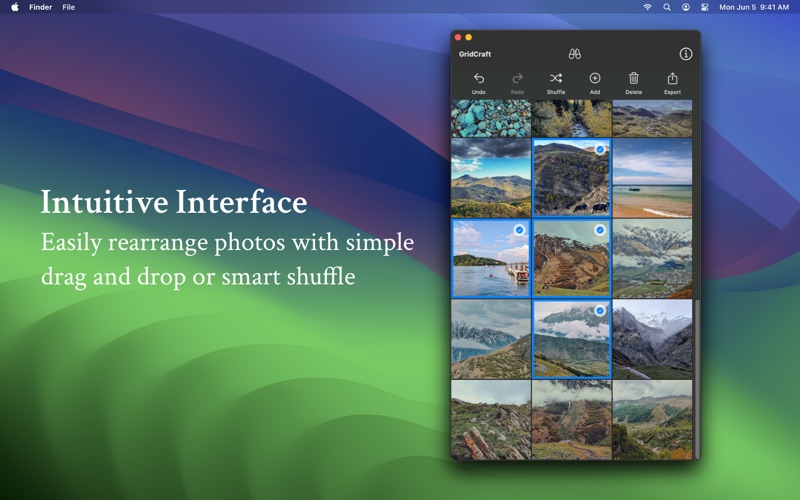Delete selected photos with trash icon

pyautogui.click(x=634, y=79)
